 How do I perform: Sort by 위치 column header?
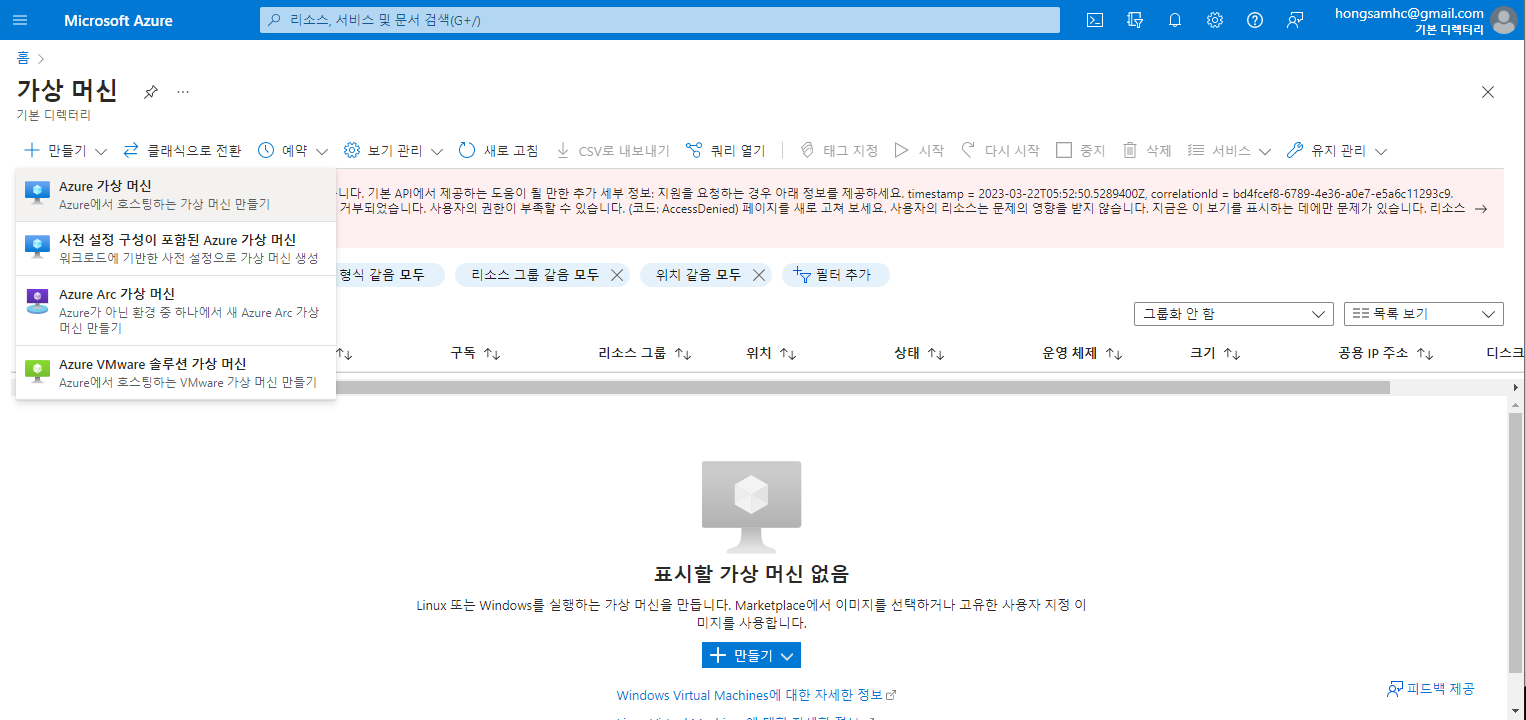click(771, 353)
